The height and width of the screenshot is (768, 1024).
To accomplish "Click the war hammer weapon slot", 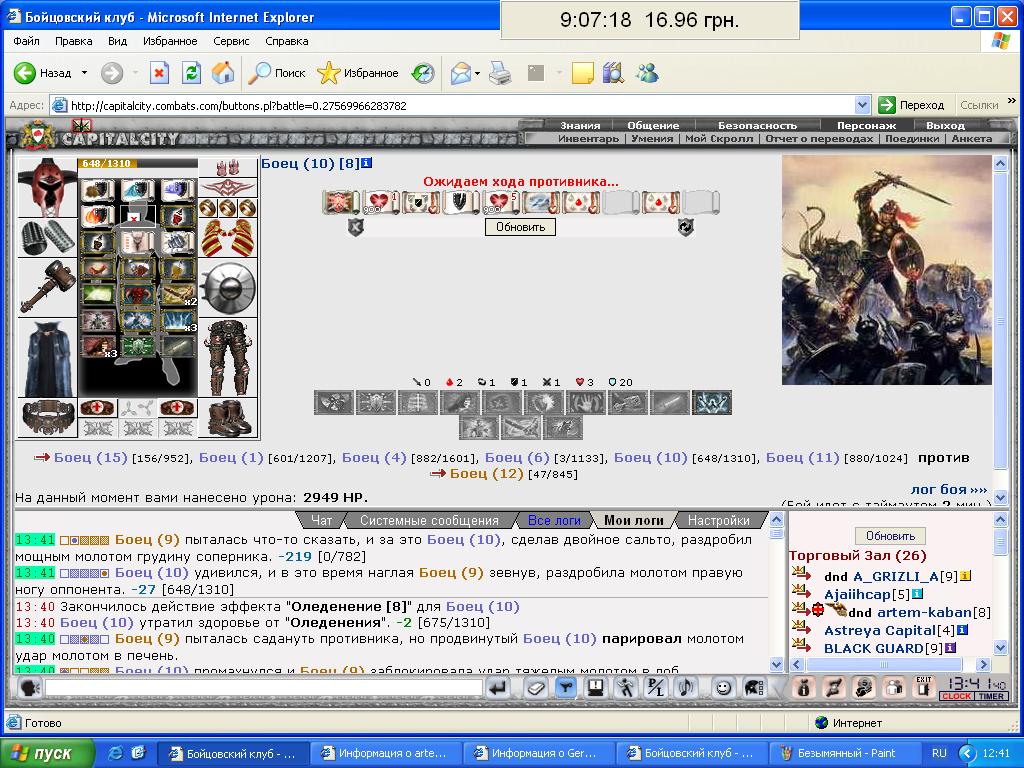I will (x=47, y=287).
